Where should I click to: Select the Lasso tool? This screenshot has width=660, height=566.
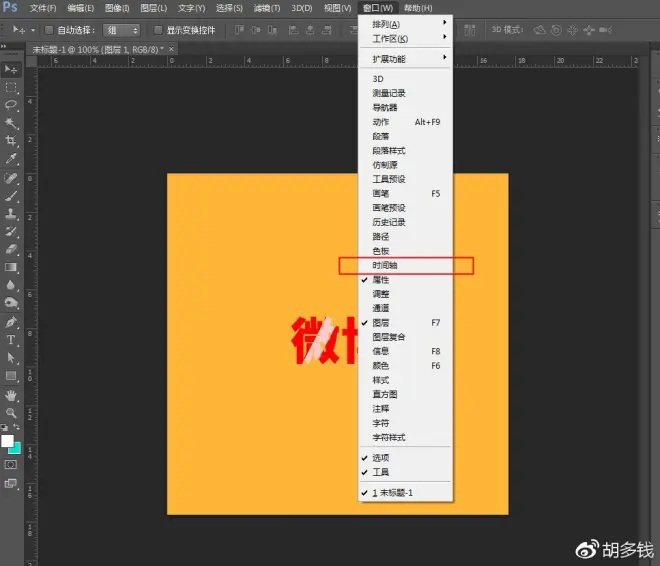click(x=11, y=105)
